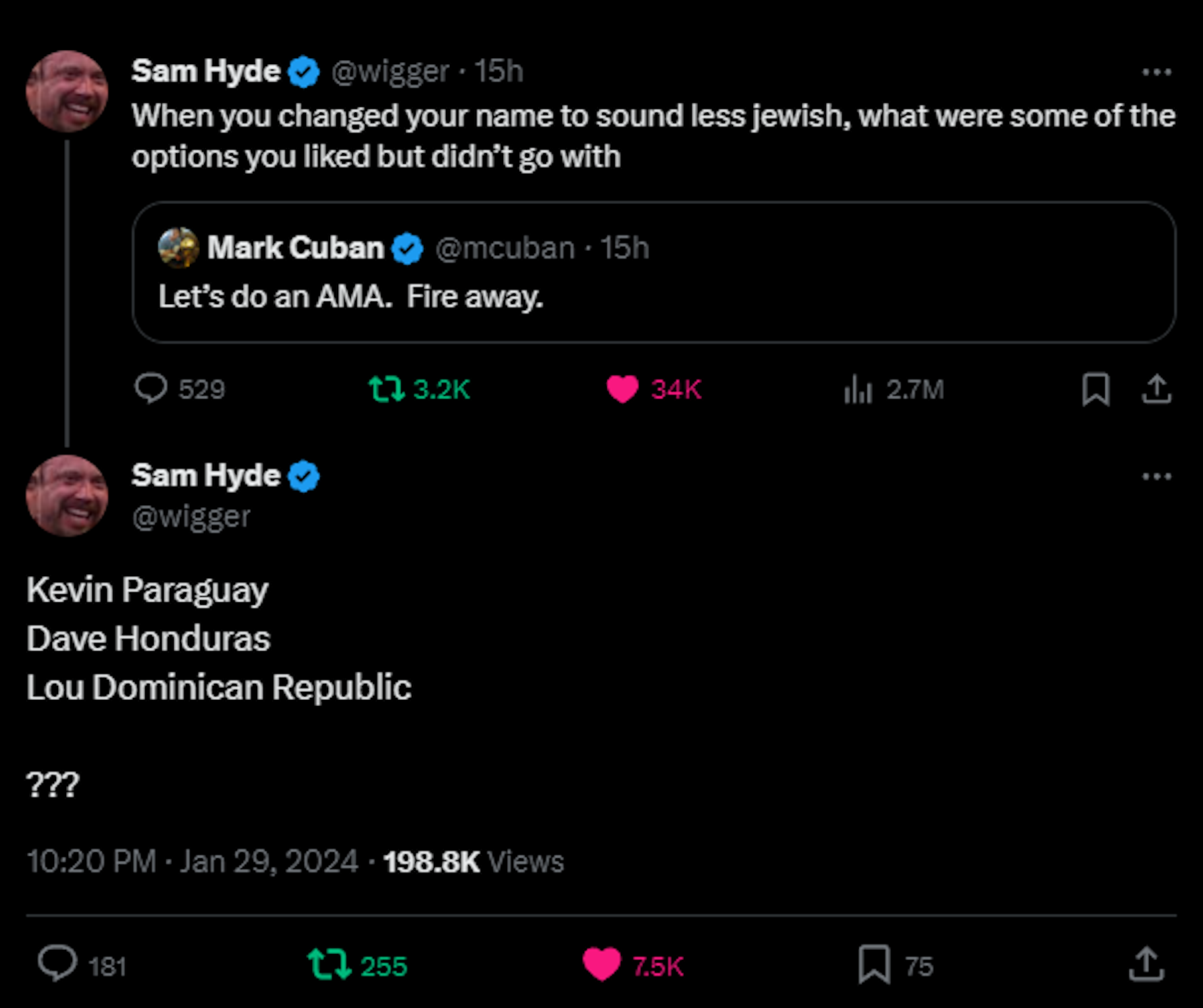Open Sam Hyde's profile picture in top tweet
1203x1008 pixels.
pos(66,91)
